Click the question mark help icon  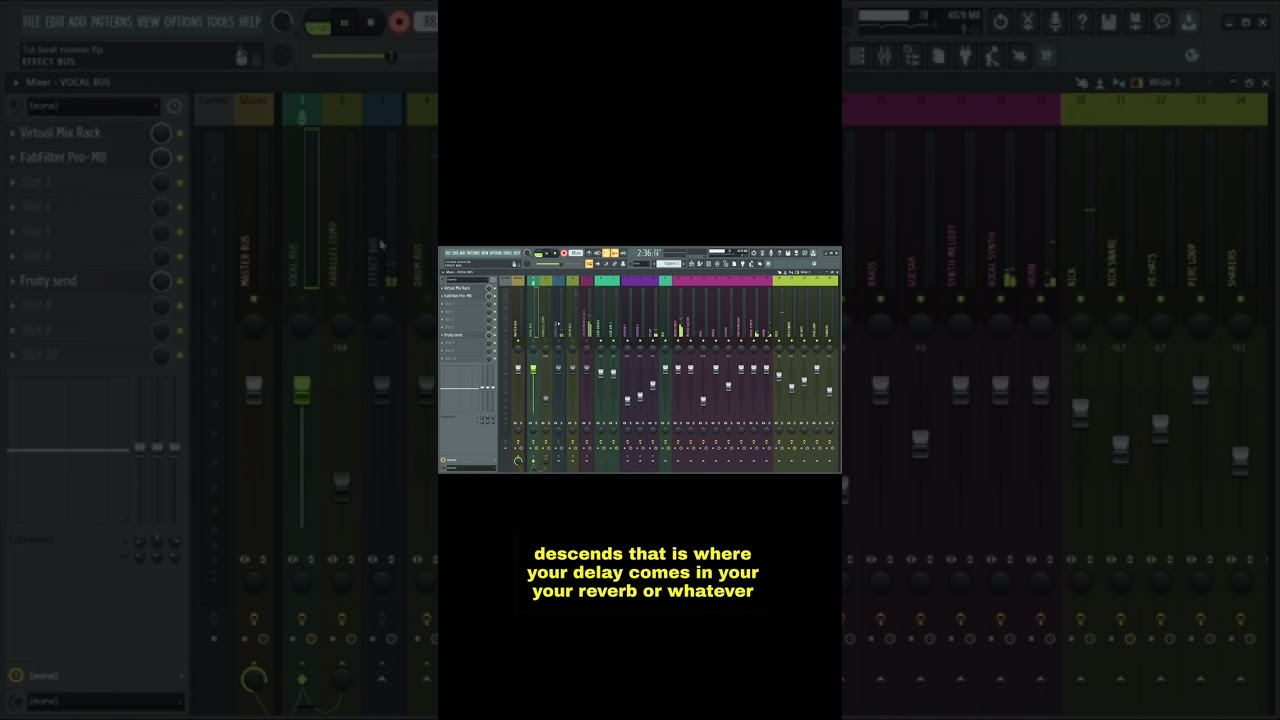pyautogui.click(x=779, y=253)
